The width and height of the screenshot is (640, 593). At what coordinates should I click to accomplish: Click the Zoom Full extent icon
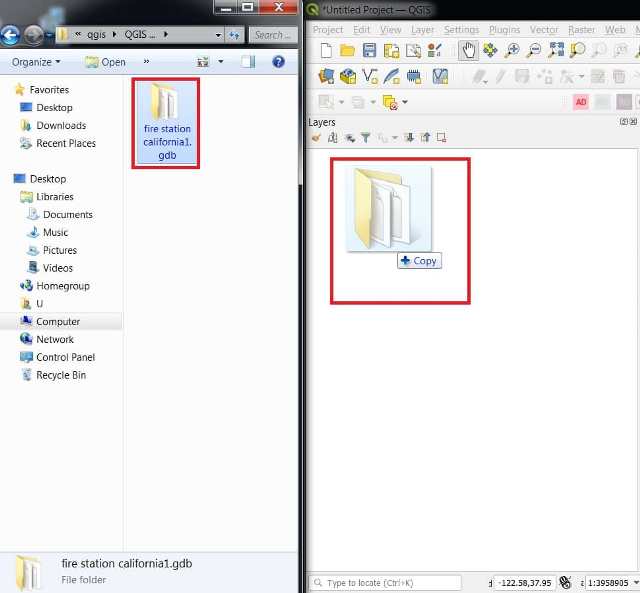(x=556, y=50)
